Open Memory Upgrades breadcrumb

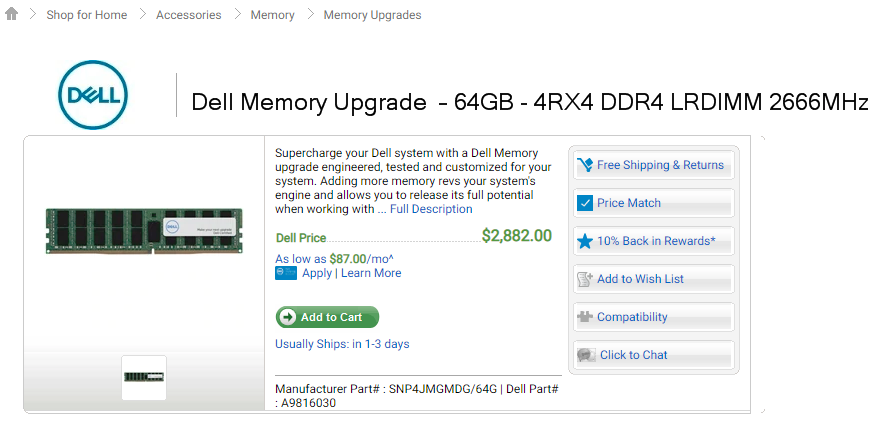pos(372,15)
